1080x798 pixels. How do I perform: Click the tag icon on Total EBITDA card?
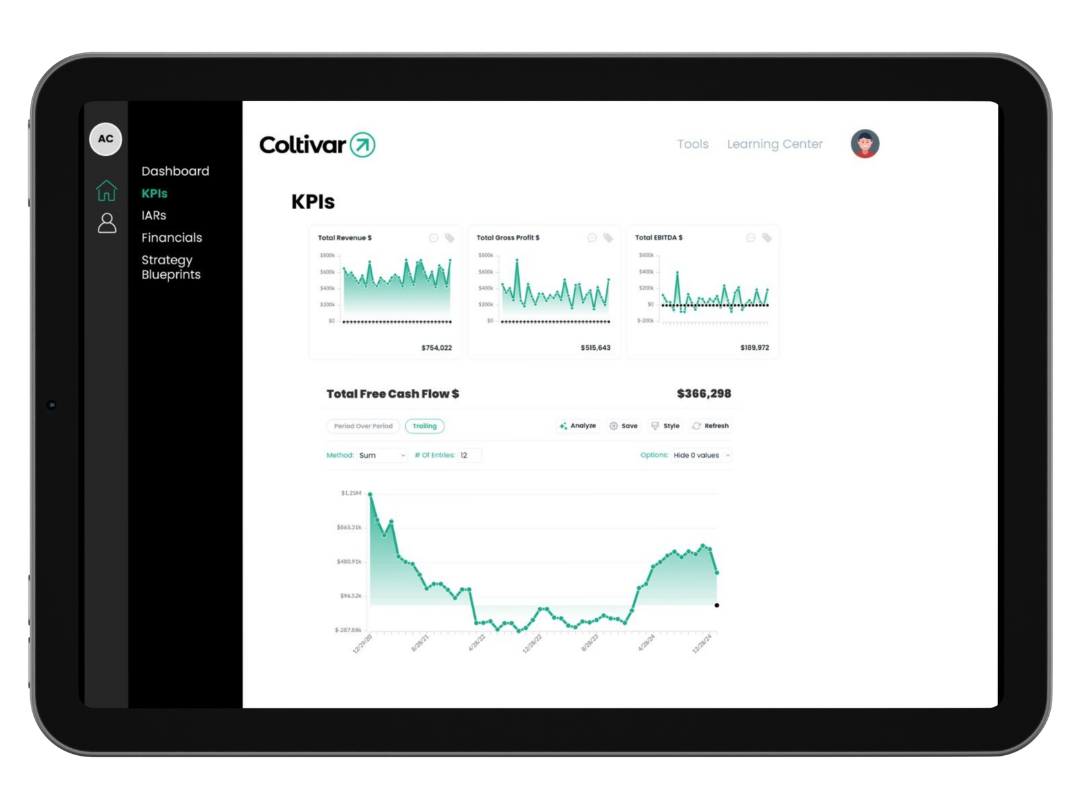coord(767,238)
